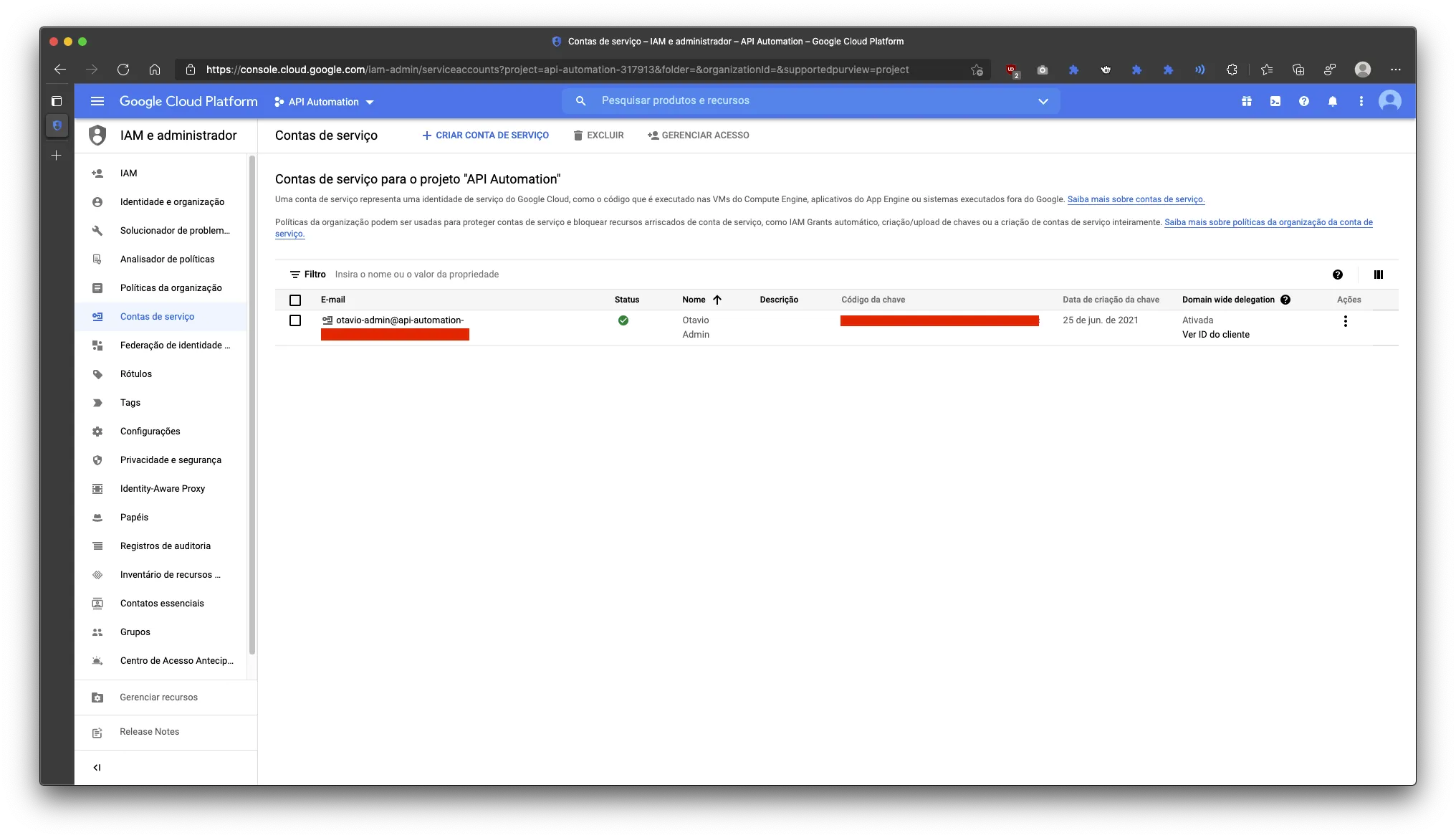Sort by Nome column arrow

pos(717,300)
